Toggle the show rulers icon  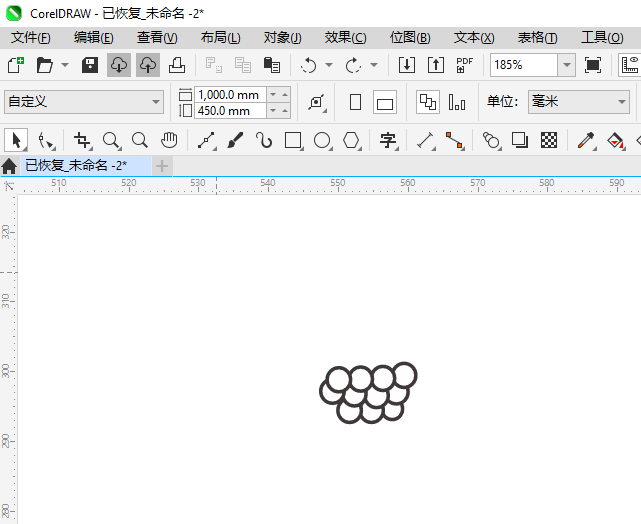coord(630,65)
